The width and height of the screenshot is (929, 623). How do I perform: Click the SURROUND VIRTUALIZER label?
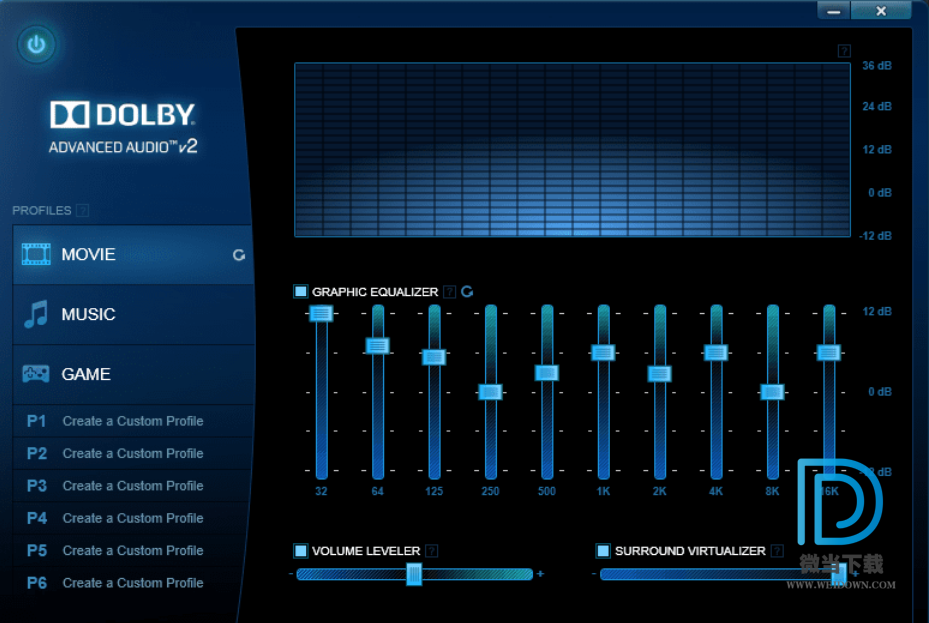(x=690, y=551)
